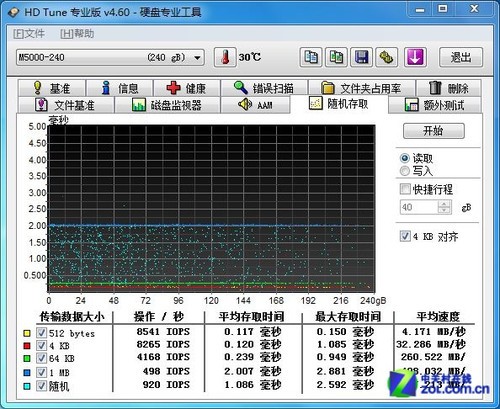This screenshot has width=500, height=409.
Task: Click the thermometer temperature icon
Action: 225,57
